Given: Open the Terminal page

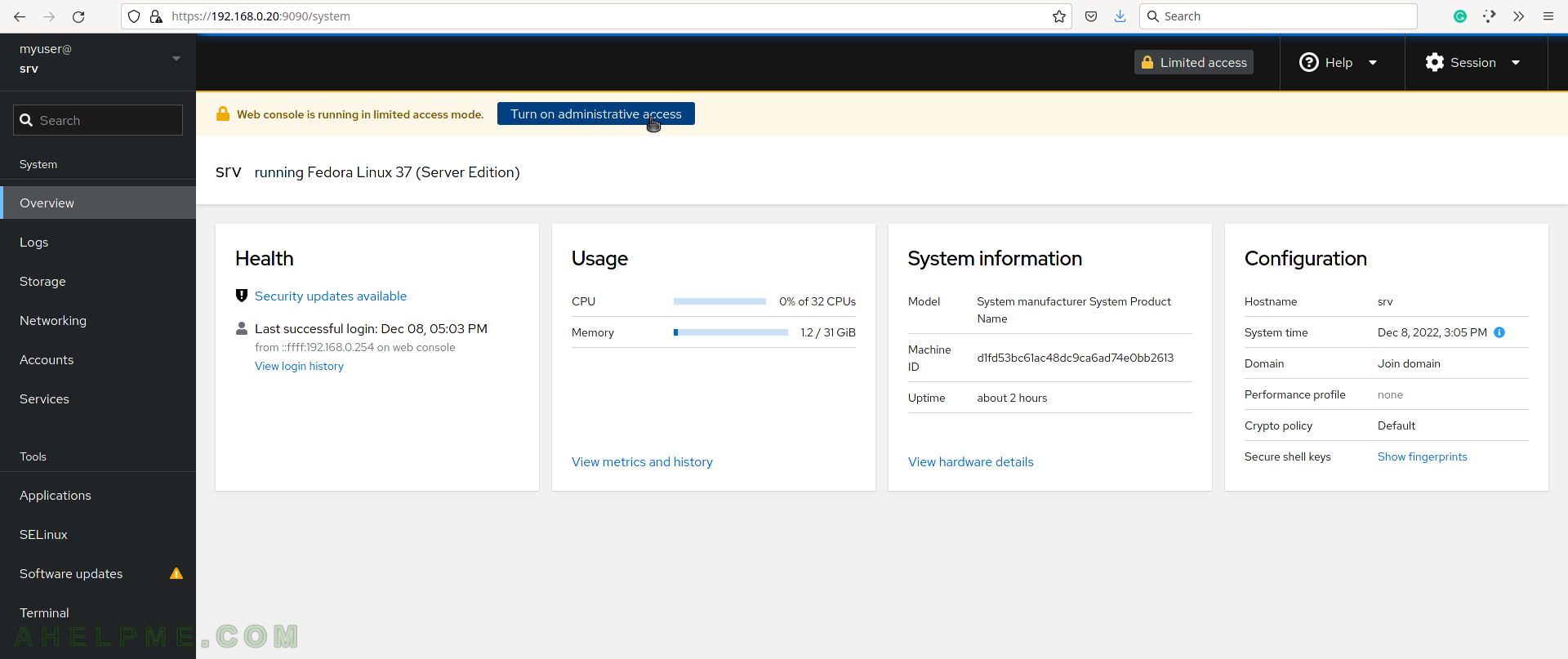Looking at the screenshot, I should 98,612.
